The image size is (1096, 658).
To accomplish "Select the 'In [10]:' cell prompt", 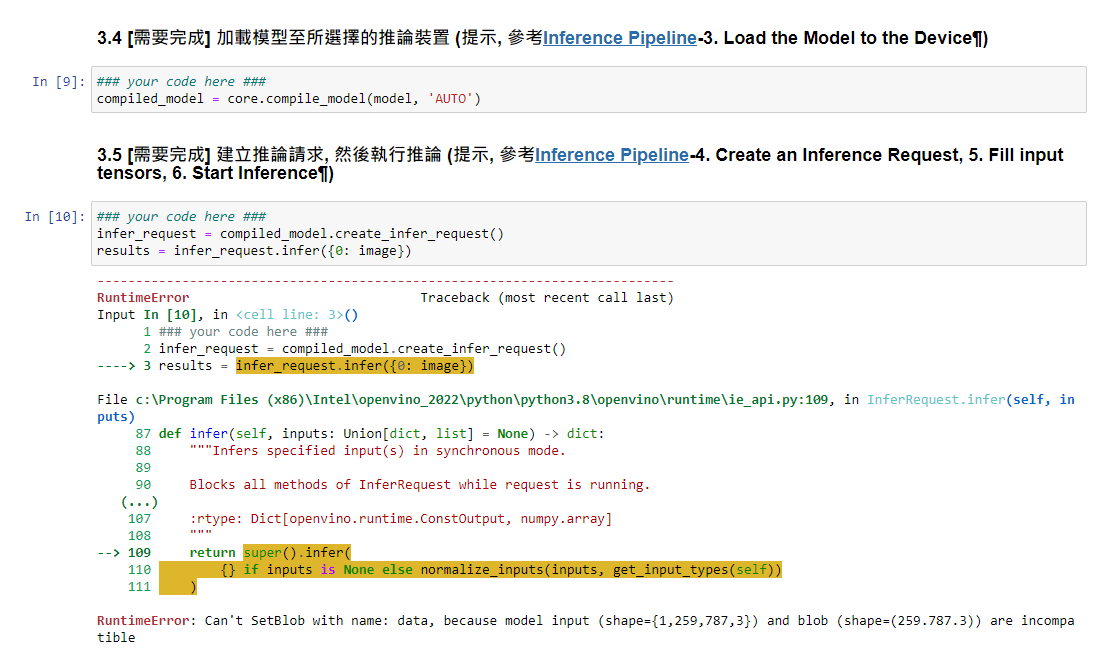I will (x=55, y=217).
